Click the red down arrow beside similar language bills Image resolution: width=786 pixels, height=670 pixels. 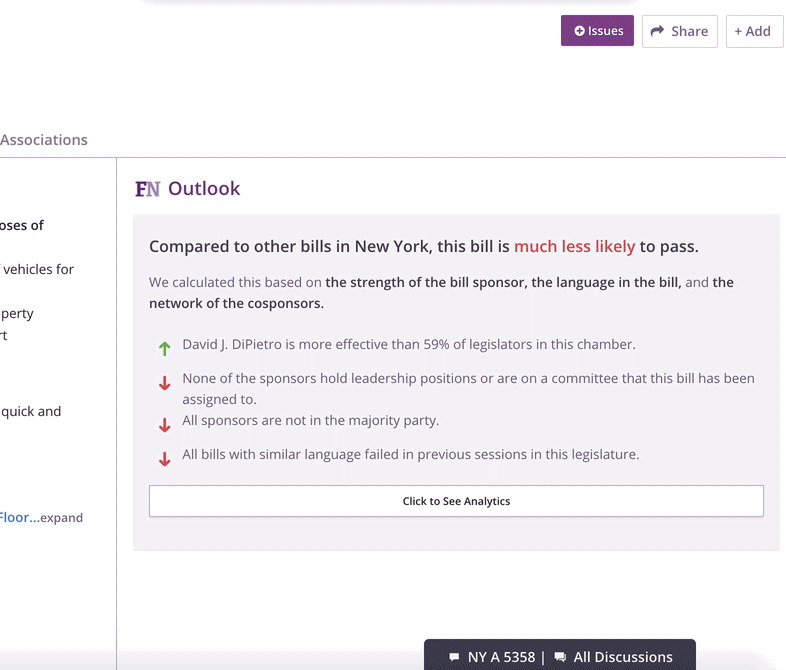point(164,459)
